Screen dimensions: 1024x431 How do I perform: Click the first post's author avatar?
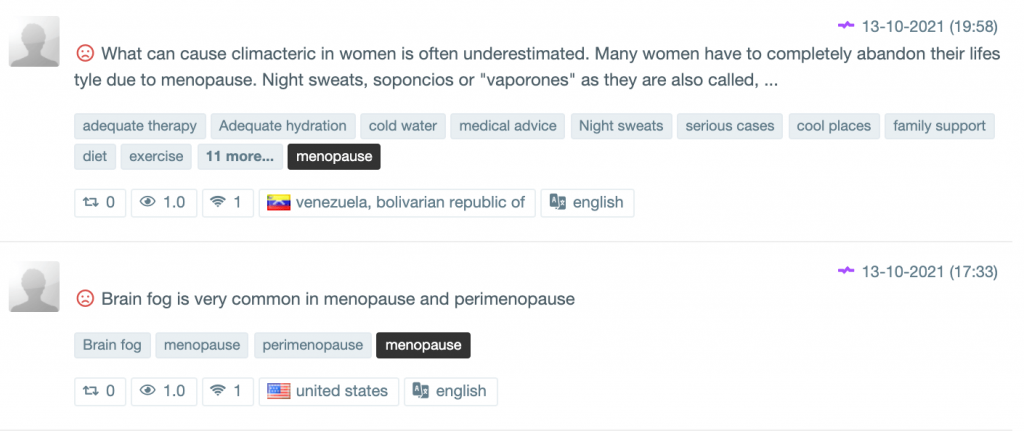[34, 42]
